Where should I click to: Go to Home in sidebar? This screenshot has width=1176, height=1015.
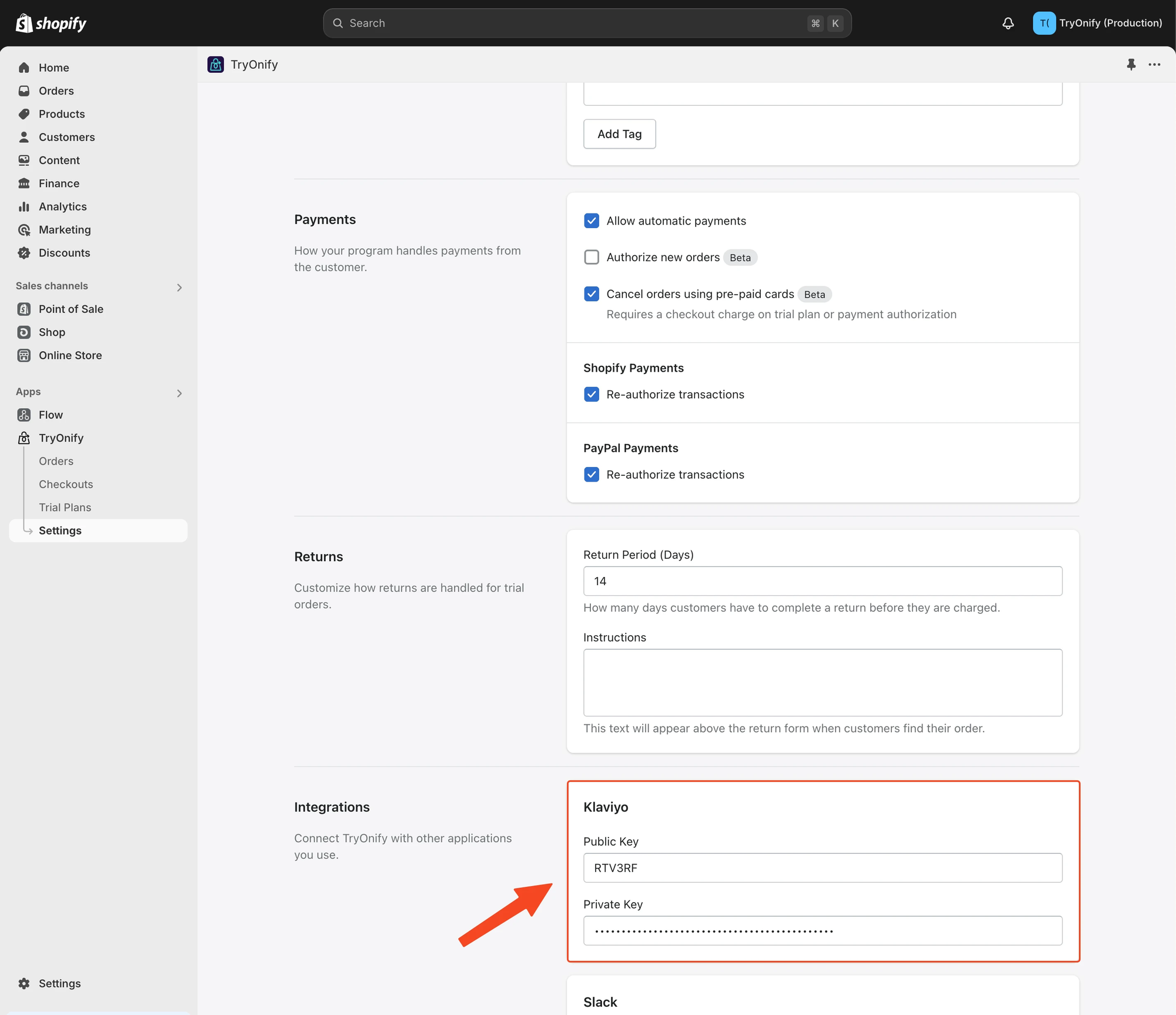(54, 68)
